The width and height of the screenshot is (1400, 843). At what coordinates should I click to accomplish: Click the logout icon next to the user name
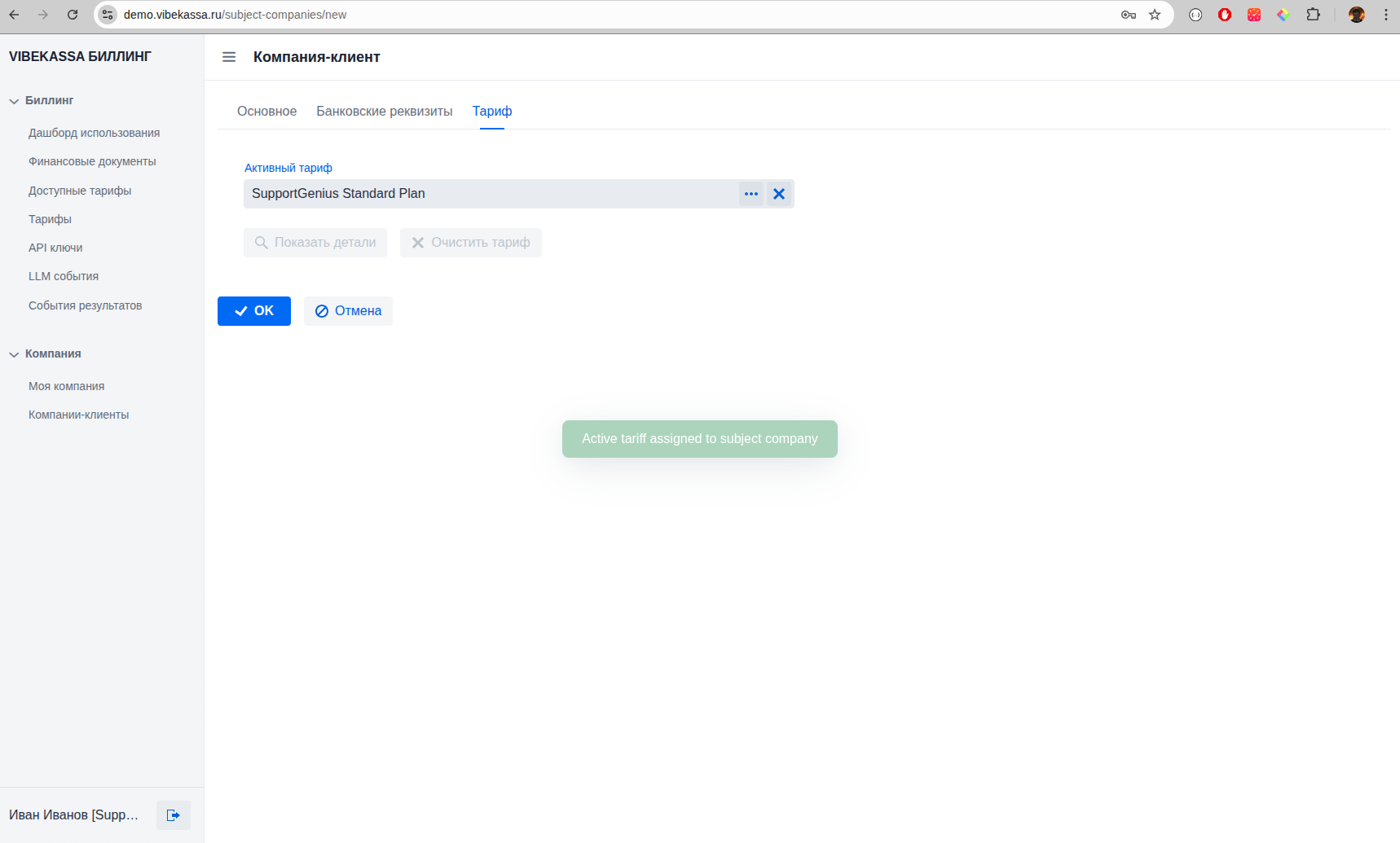[x=173, y=815]
